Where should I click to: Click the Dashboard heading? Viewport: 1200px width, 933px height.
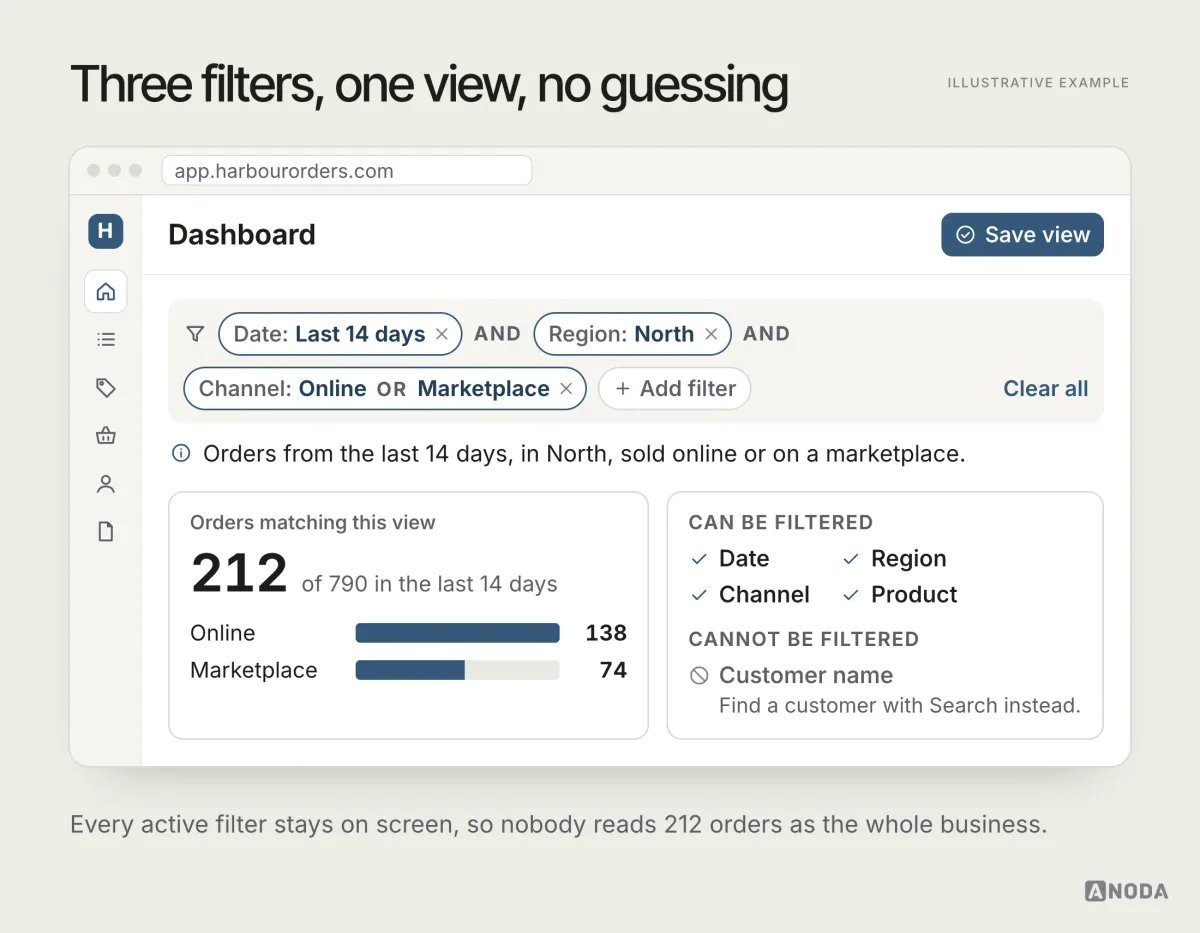coord(242,235)
